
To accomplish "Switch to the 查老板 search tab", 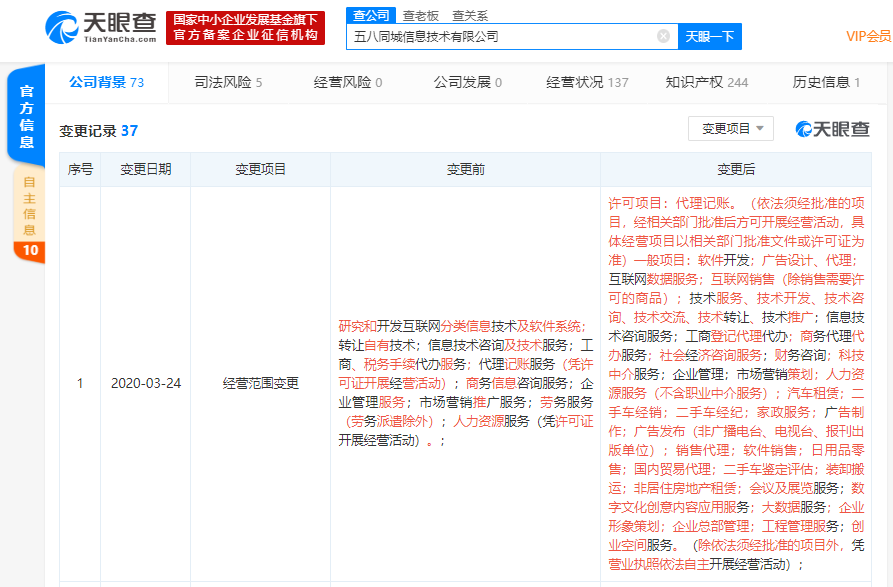I will click(421, 16).
